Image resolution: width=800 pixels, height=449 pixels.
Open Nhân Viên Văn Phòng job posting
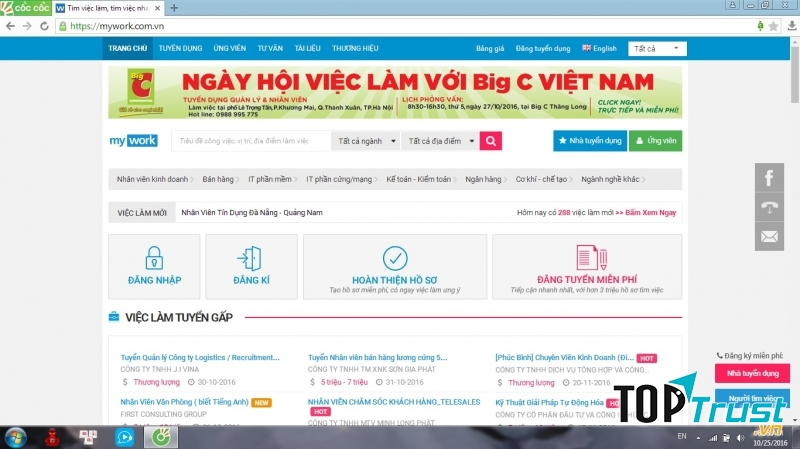185,402
